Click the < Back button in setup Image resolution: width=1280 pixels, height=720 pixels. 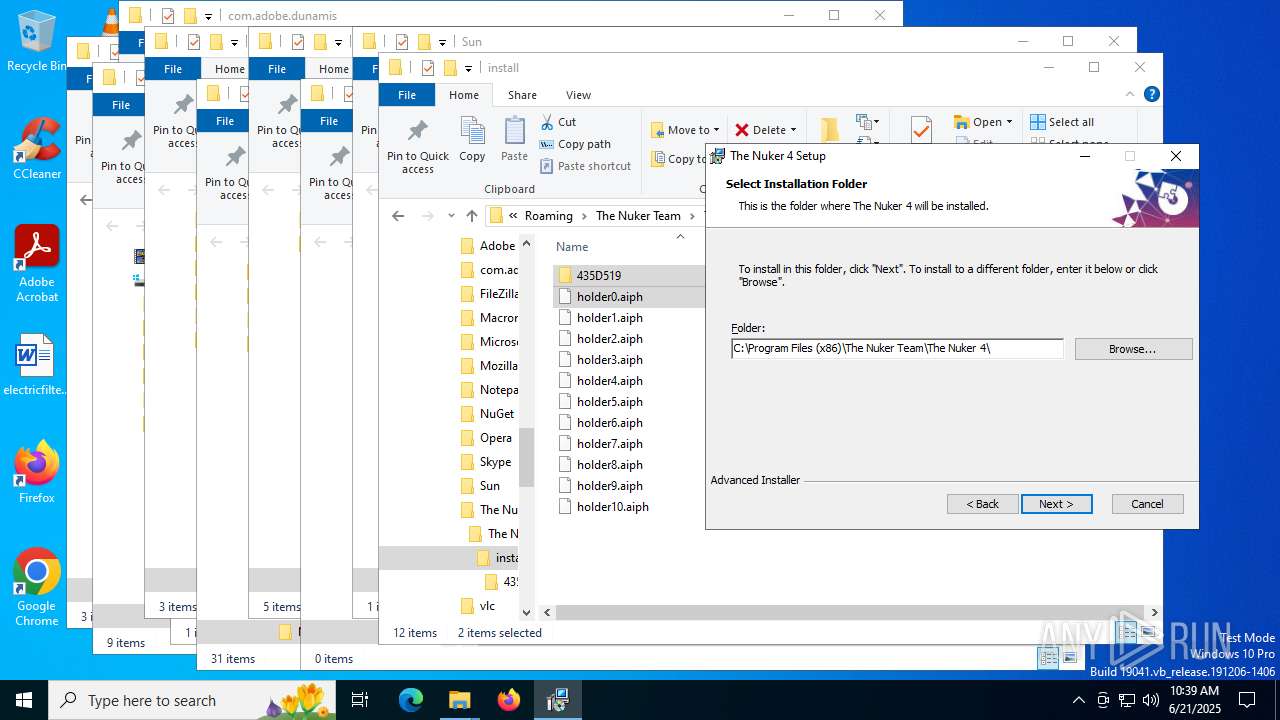[983, 504]
